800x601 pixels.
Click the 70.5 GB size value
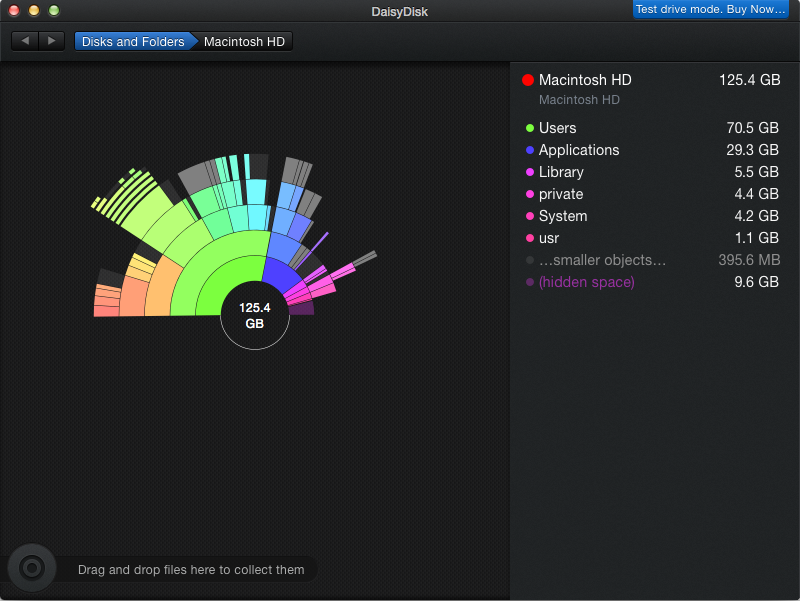coord(753,128)
